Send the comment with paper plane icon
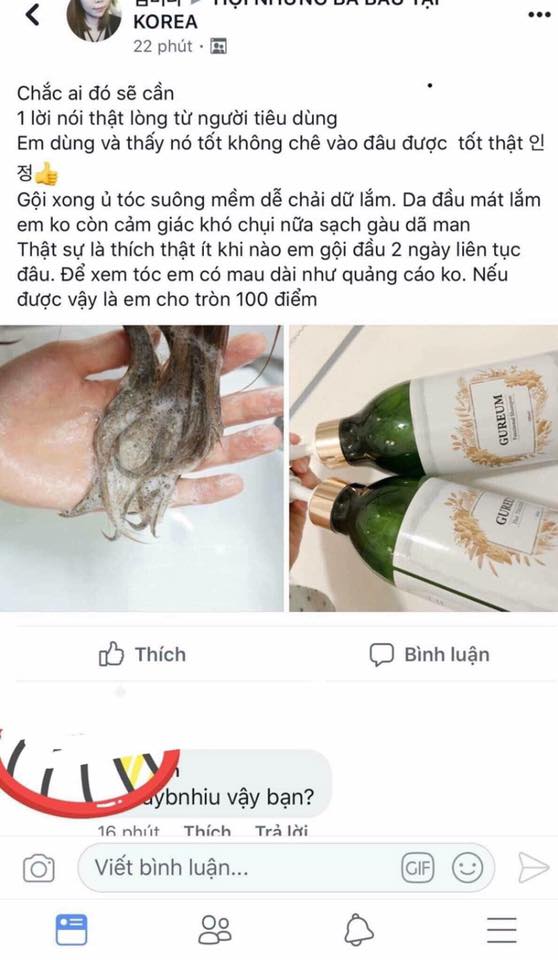The height and width of the screenshot is (960, 558). click(533, 868)
